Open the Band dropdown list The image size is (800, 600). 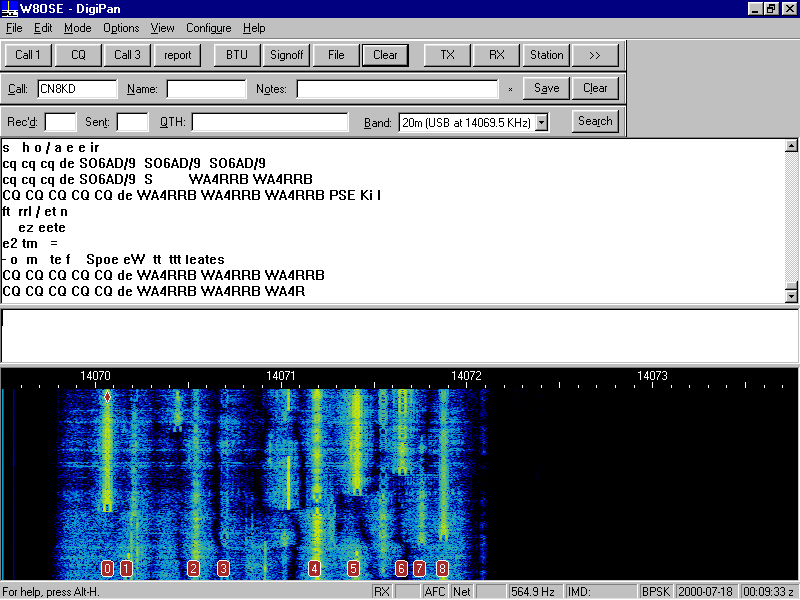click(541, 122)
